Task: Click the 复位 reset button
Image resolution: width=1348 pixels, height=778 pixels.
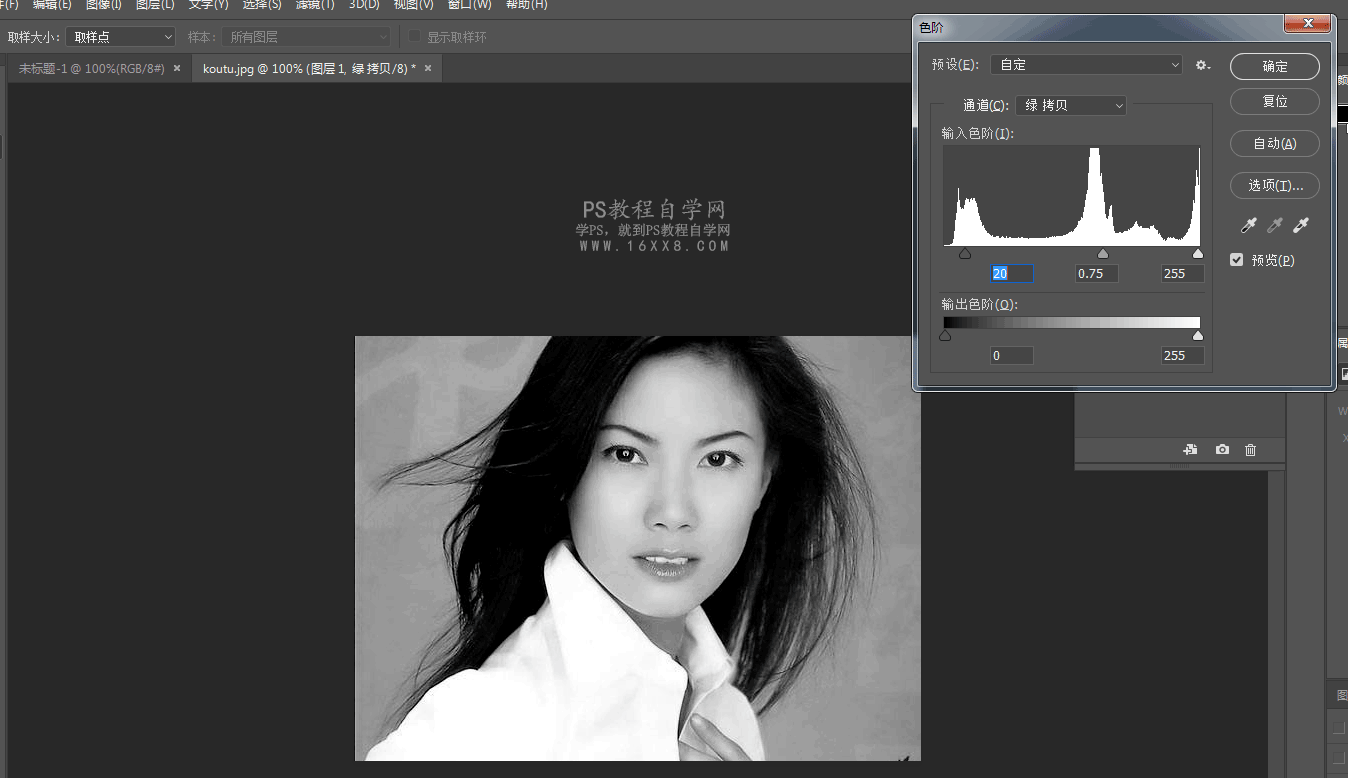Action: [x=1275, y=101]
